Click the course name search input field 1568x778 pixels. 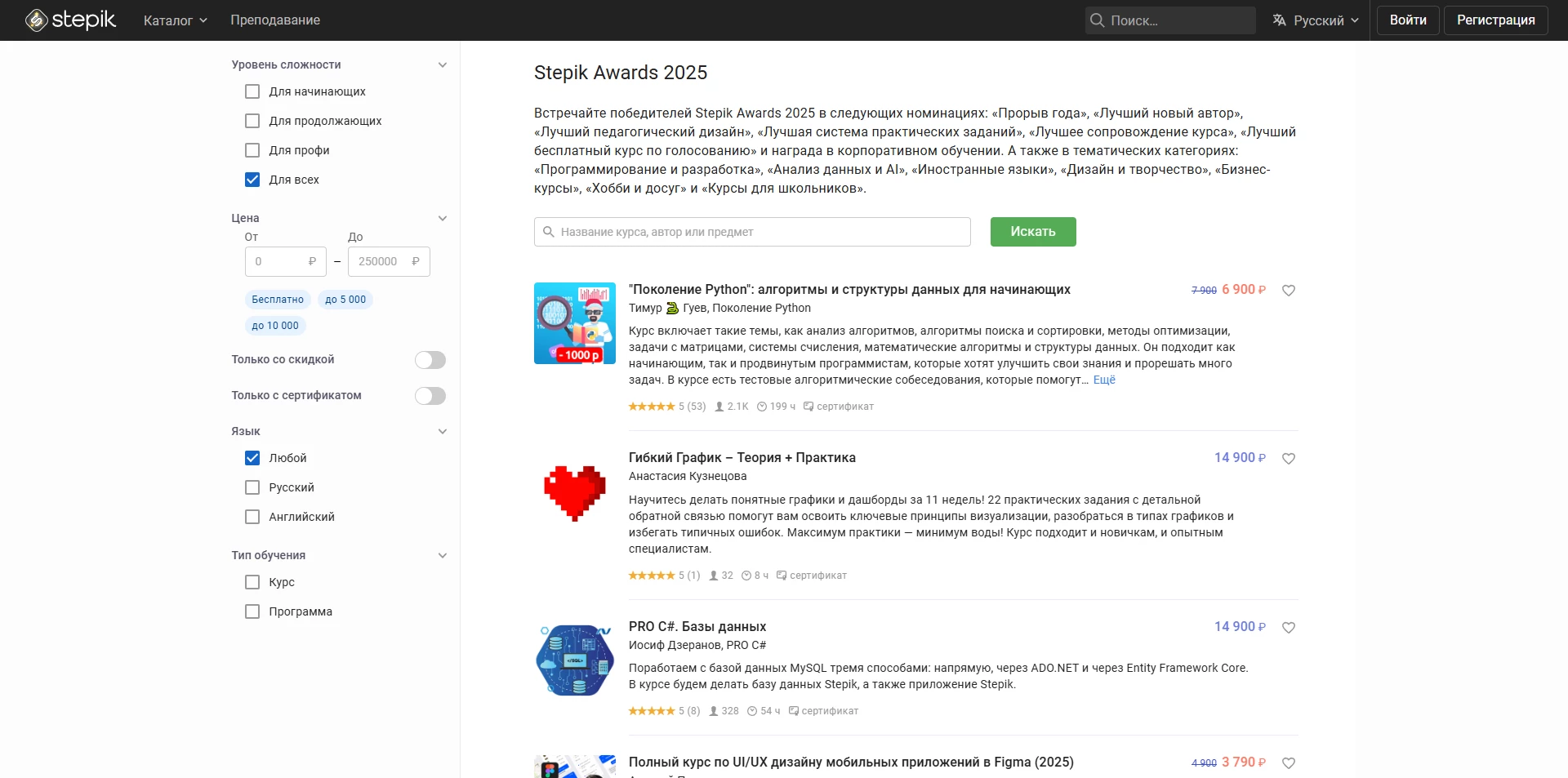click(759, 232)
